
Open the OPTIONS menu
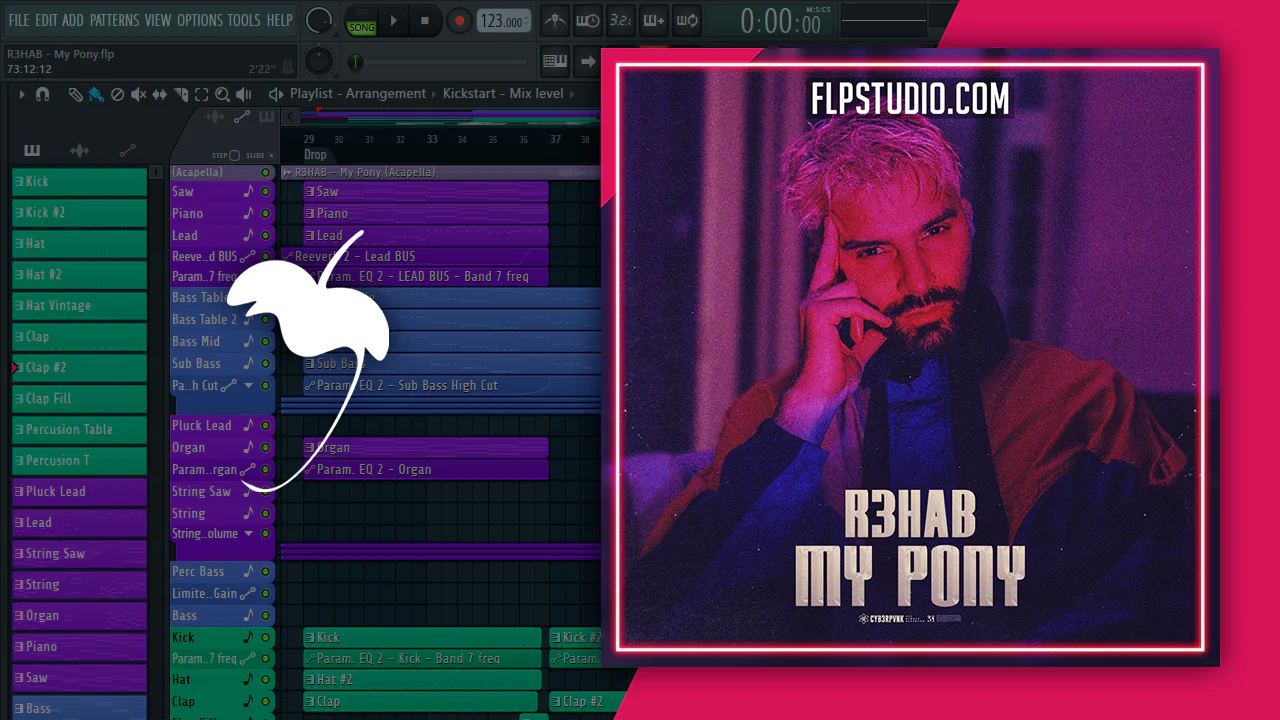point(199,20)
